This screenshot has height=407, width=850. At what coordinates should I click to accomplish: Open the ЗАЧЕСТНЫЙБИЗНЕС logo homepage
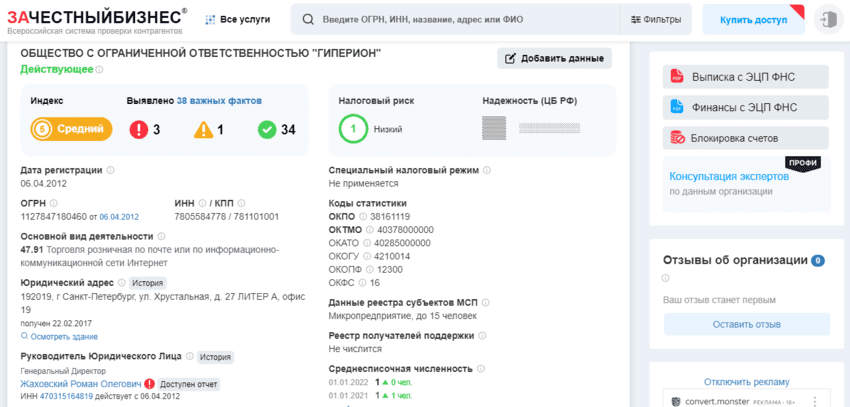pyautogui.click(x=96, y=20)
